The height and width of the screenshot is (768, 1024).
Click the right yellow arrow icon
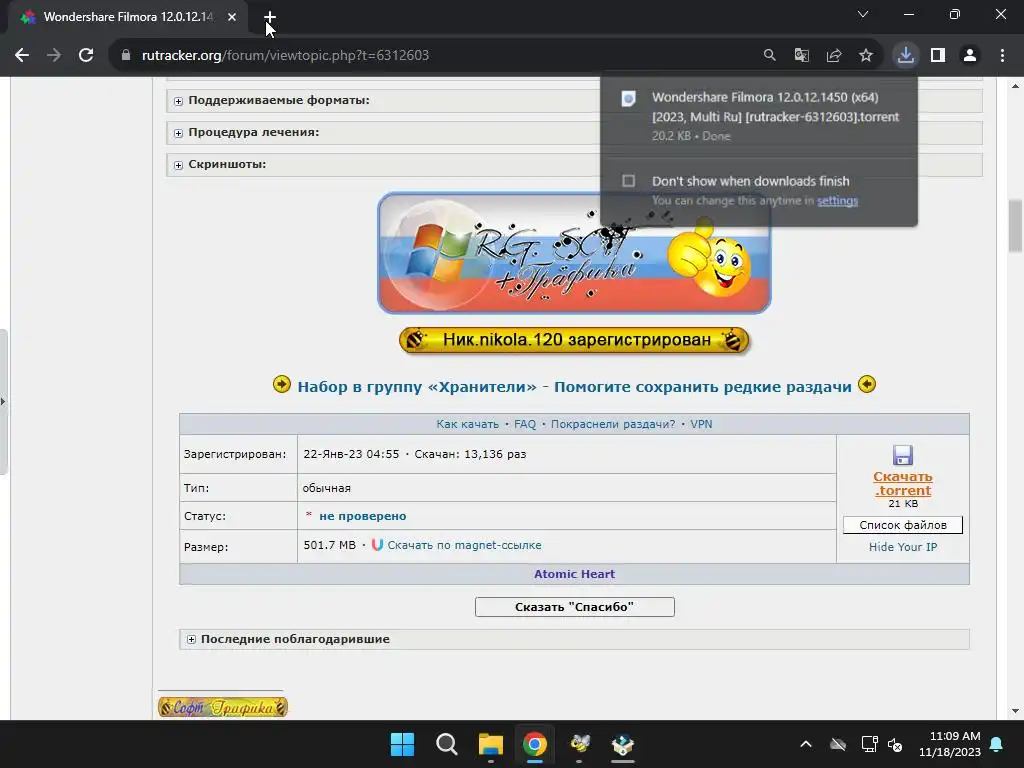867,385
